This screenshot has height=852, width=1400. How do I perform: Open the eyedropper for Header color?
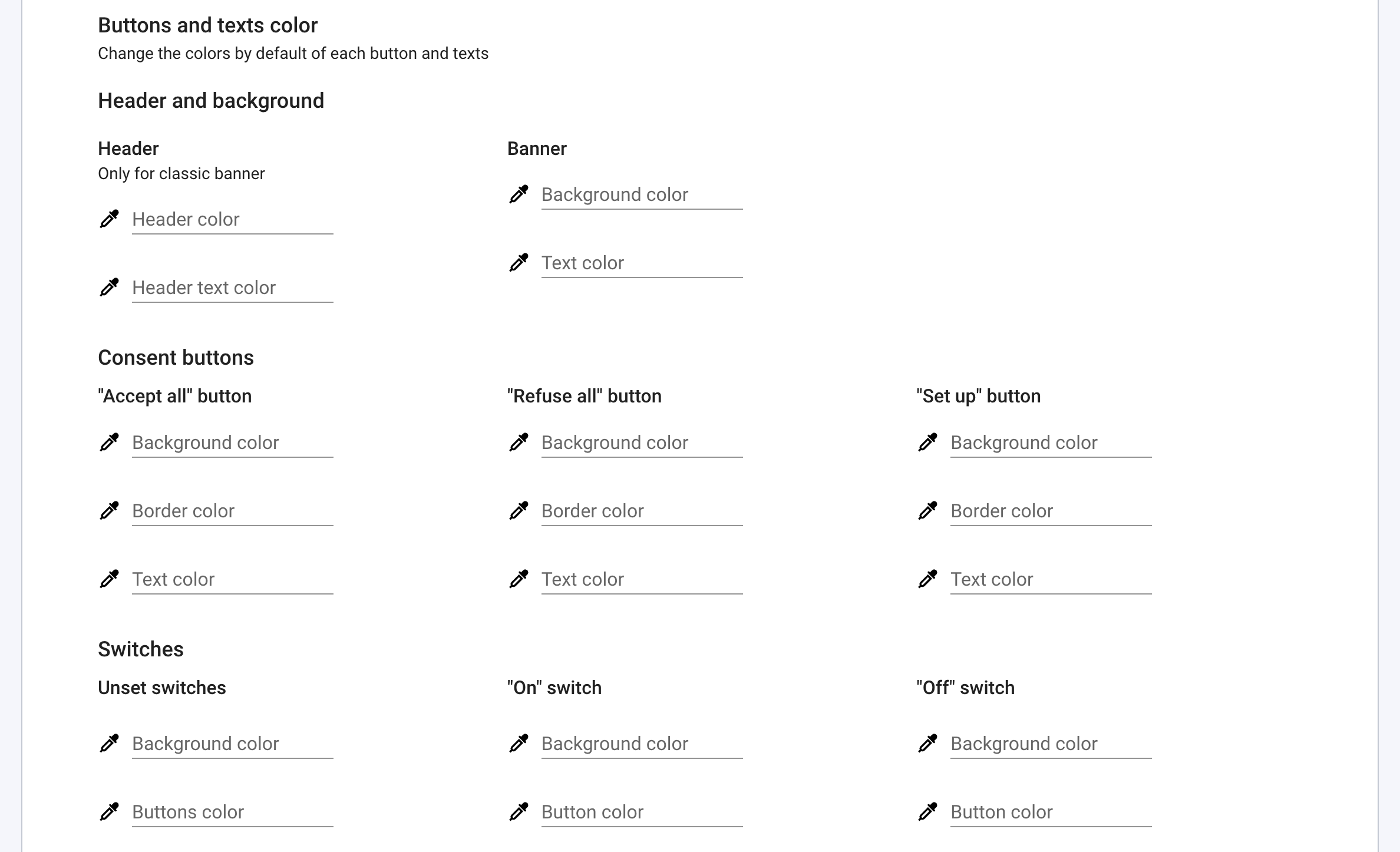(x=110, y=220)
